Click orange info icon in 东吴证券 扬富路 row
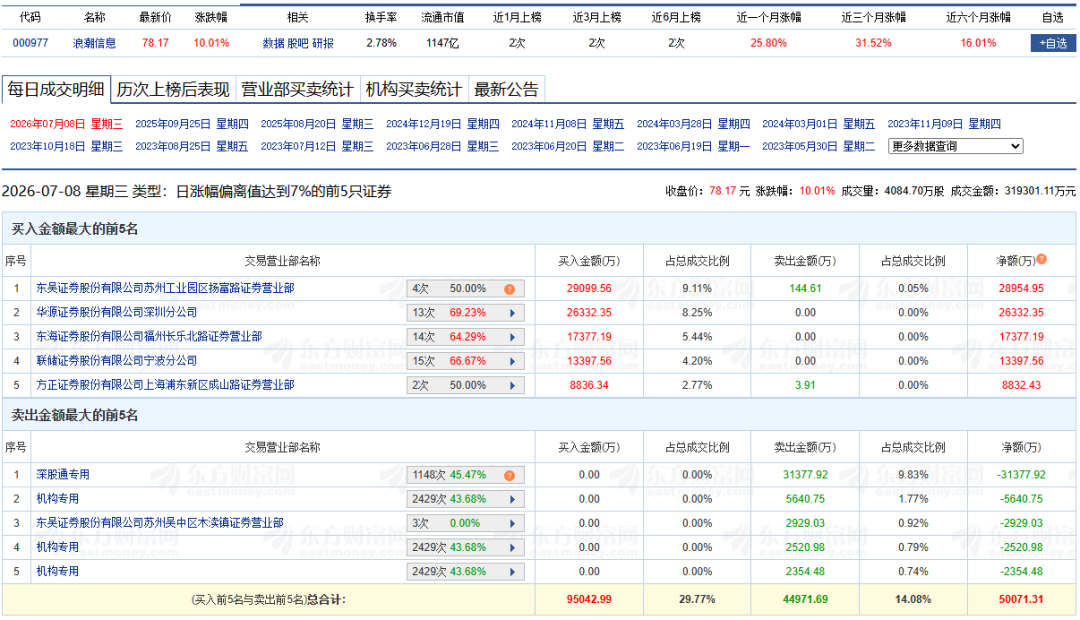This screenshot has width=1080, height=620. click(x=509, y=289)
